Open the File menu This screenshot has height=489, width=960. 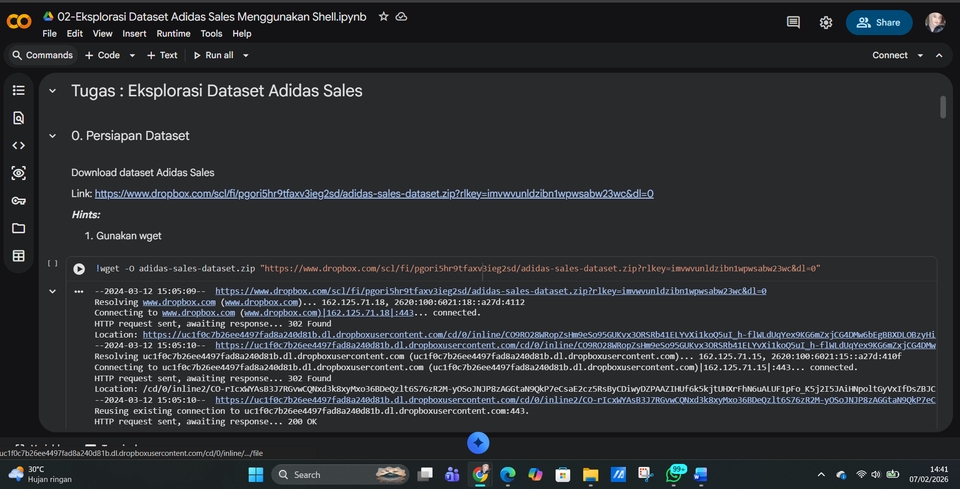tap(50, 34)
